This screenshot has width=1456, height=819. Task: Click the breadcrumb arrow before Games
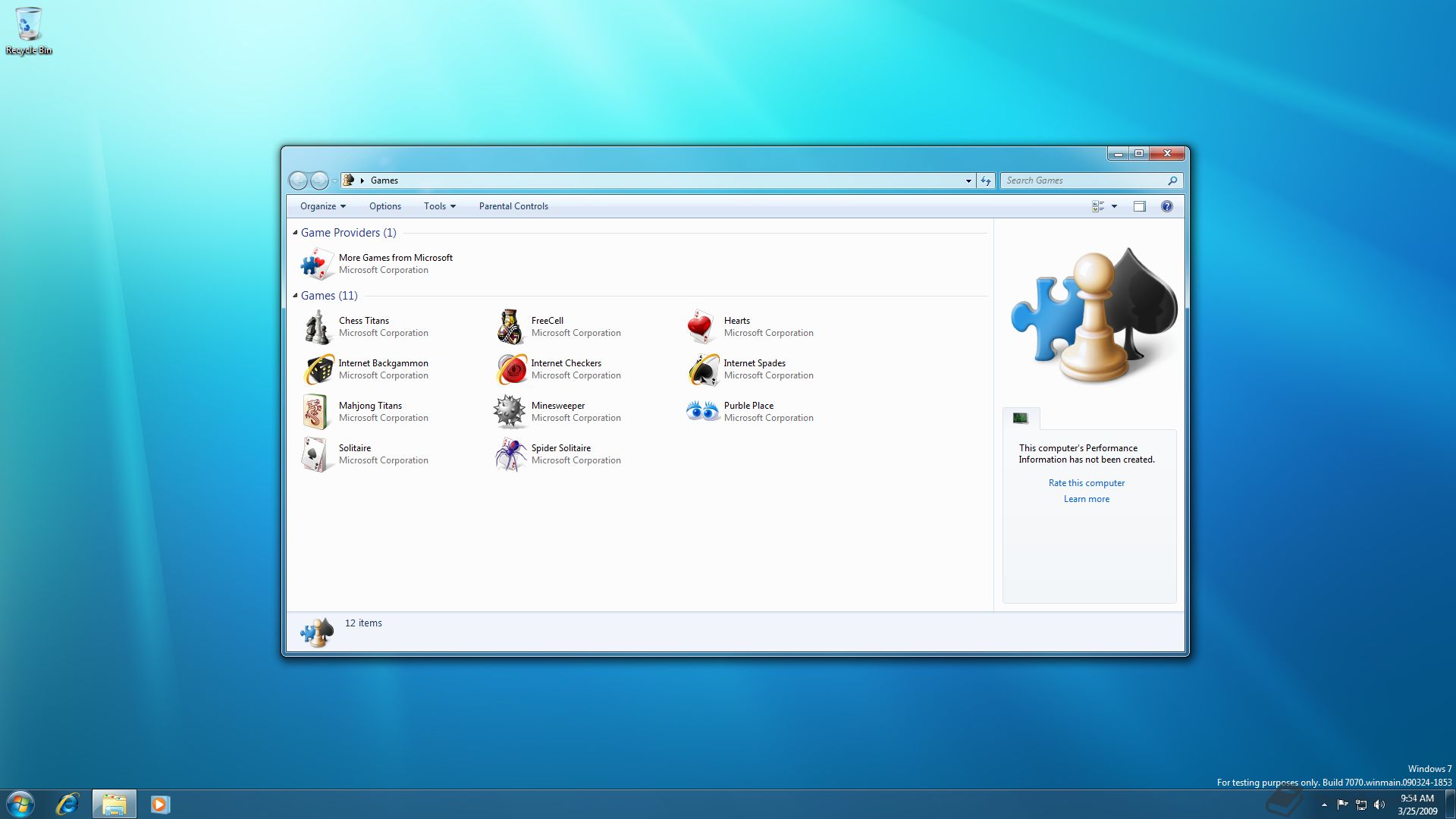point(362,180)
